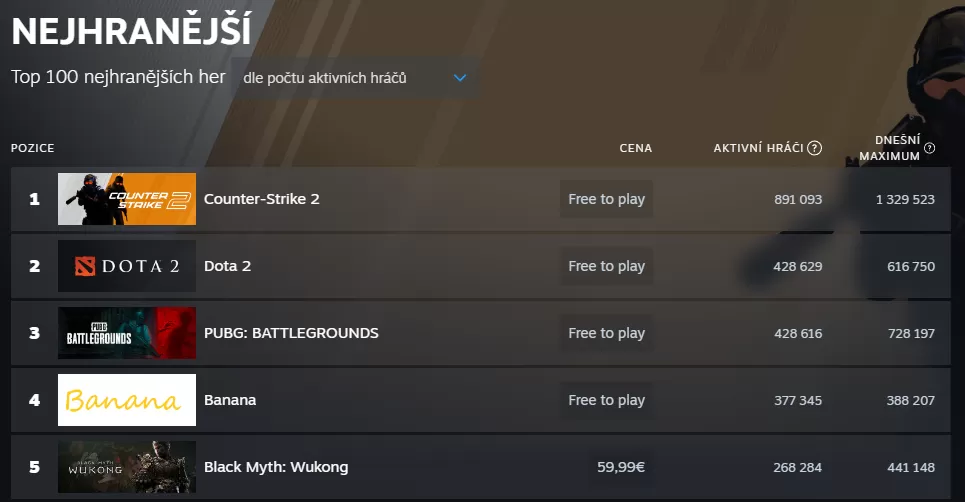This screenshot has height=502, width=965.
Task: Click Black Myth: Wukong capsule image
Action: pyautogui.click(x=127, y=467)
